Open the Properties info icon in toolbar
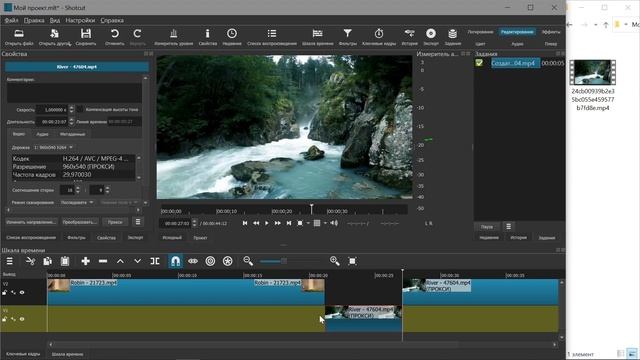Image resolution: width=640 pixels, height=360 pixels. 207,33
